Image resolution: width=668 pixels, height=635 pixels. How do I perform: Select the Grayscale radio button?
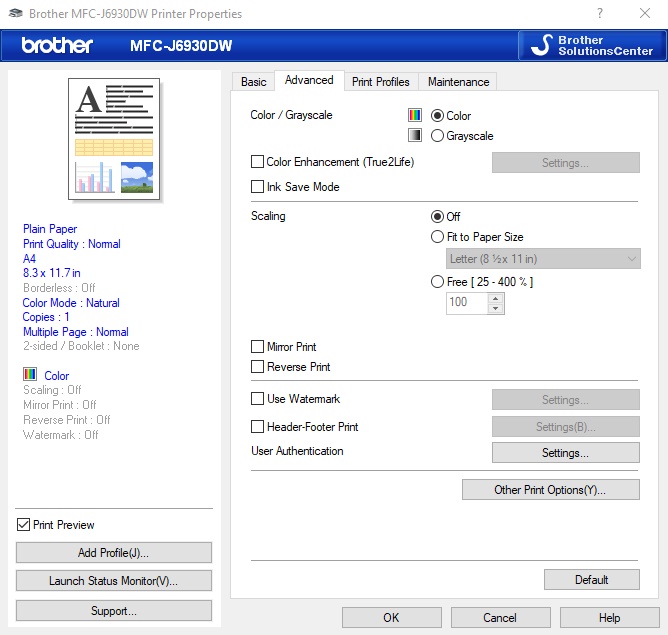click(x=437, y=135)
